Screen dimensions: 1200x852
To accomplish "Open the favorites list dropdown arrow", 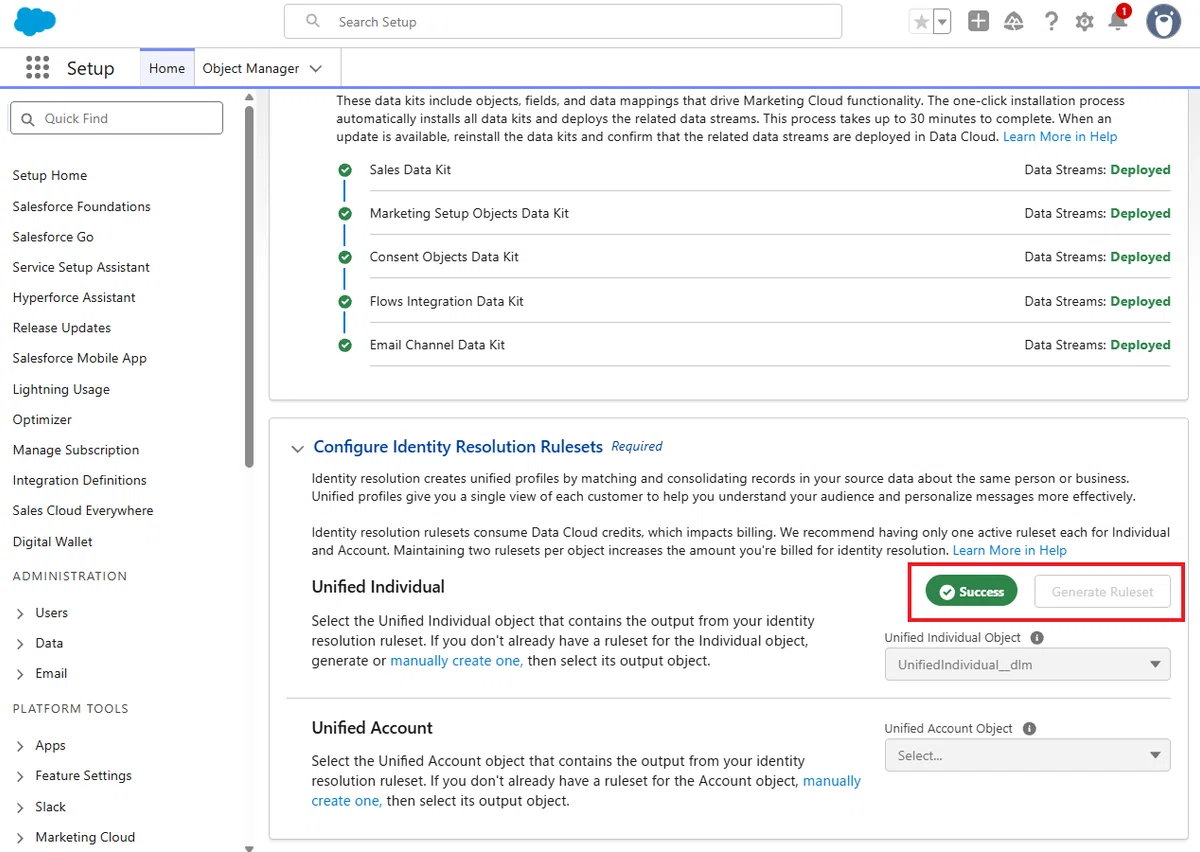I will coord(942,22).
